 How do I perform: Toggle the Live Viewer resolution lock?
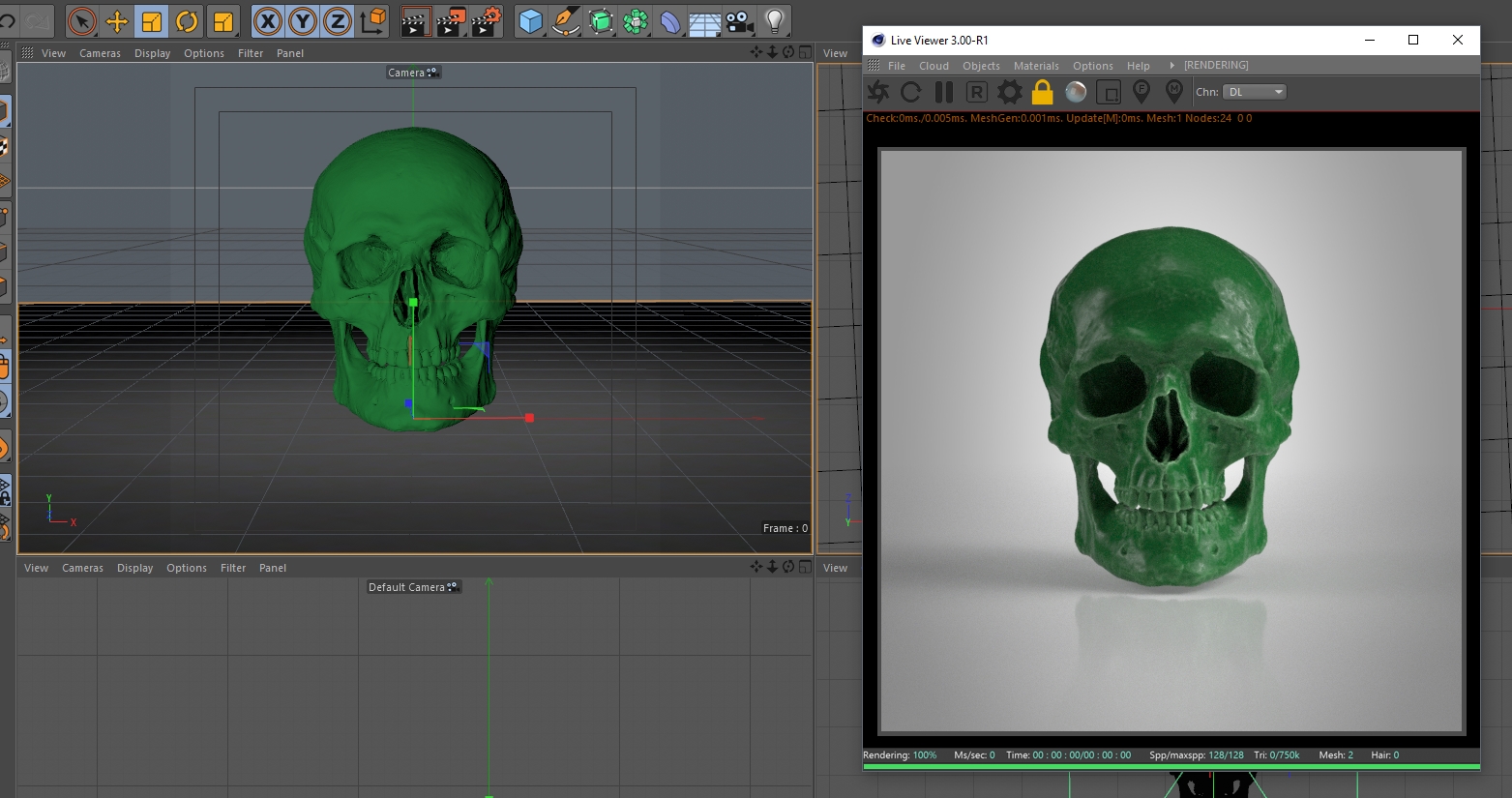[1042, 92]
